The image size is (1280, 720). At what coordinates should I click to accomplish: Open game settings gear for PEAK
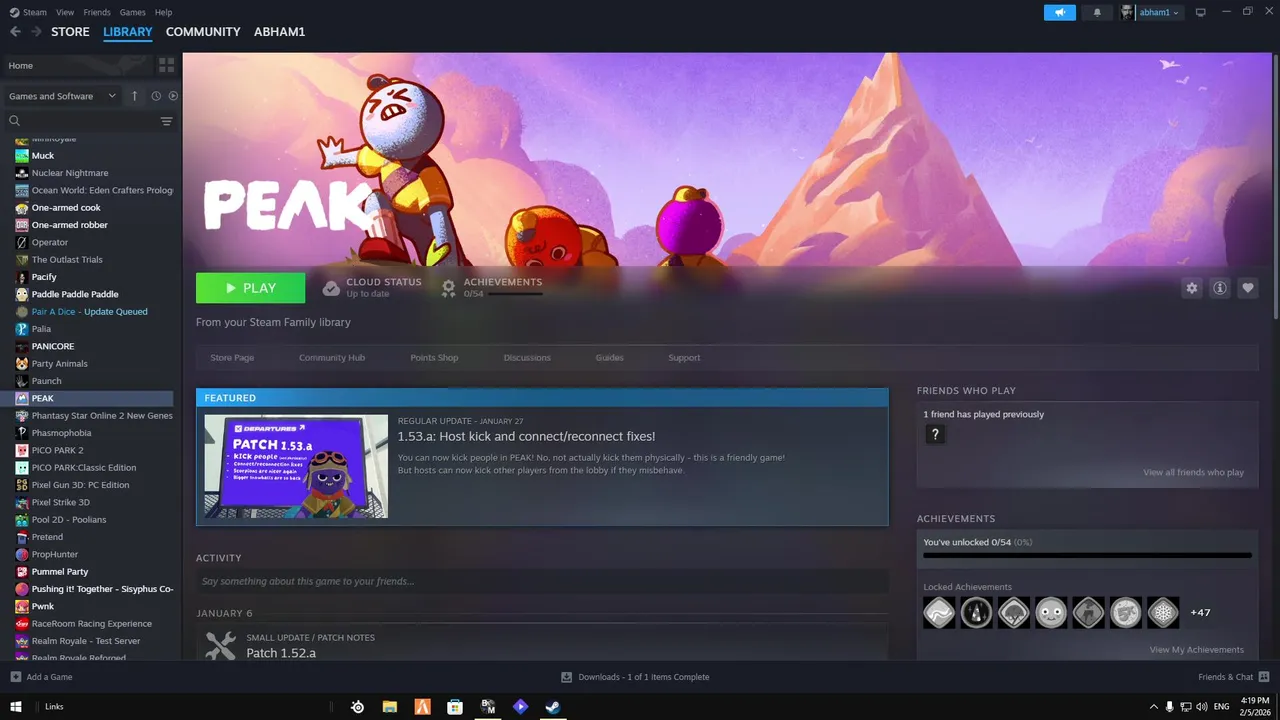1192,288
